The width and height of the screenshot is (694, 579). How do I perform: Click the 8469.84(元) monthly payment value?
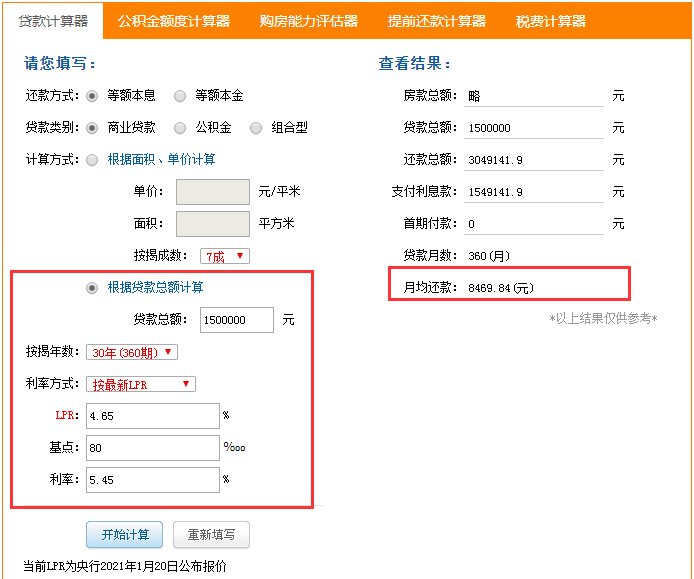click(x=501, y=288)
